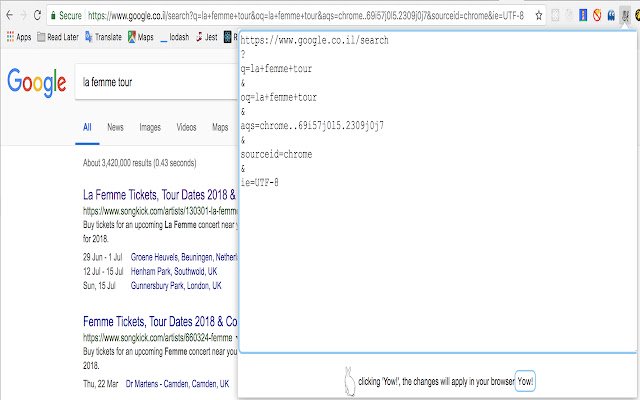The image size is (640, 400).
Task: Open the Dr Martens - Camden link
Action: (x=178, y=384)
